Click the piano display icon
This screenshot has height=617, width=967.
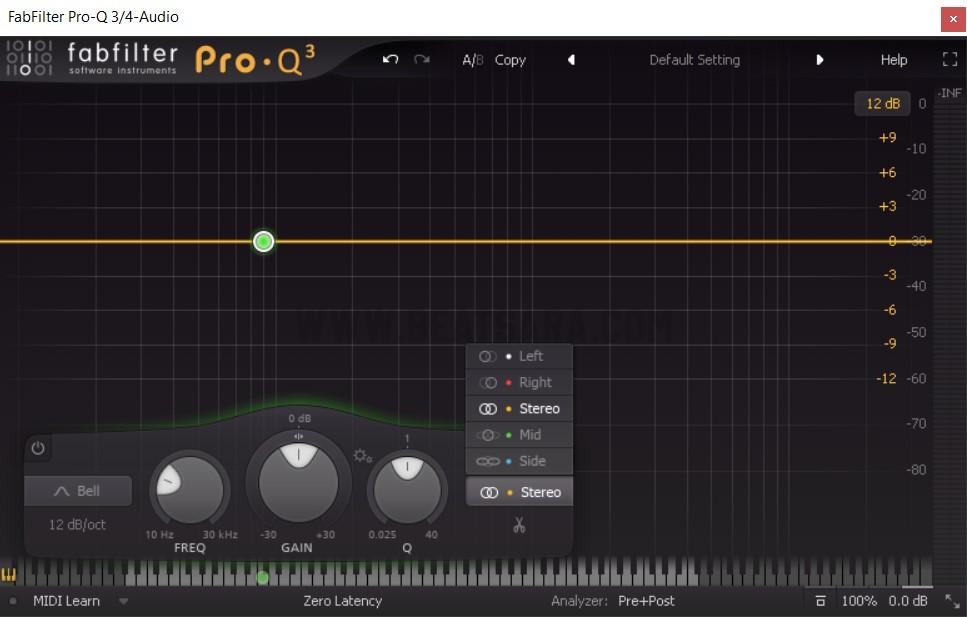(x=10, y=575)
